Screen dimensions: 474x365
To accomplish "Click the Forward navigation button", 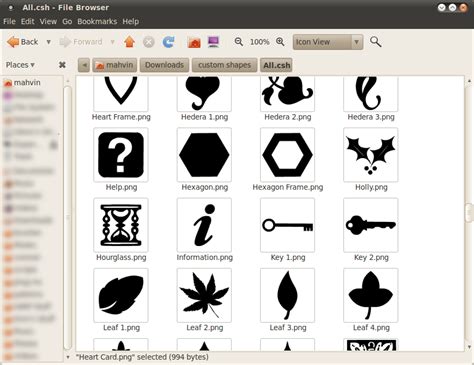I will tap(81, 42).
